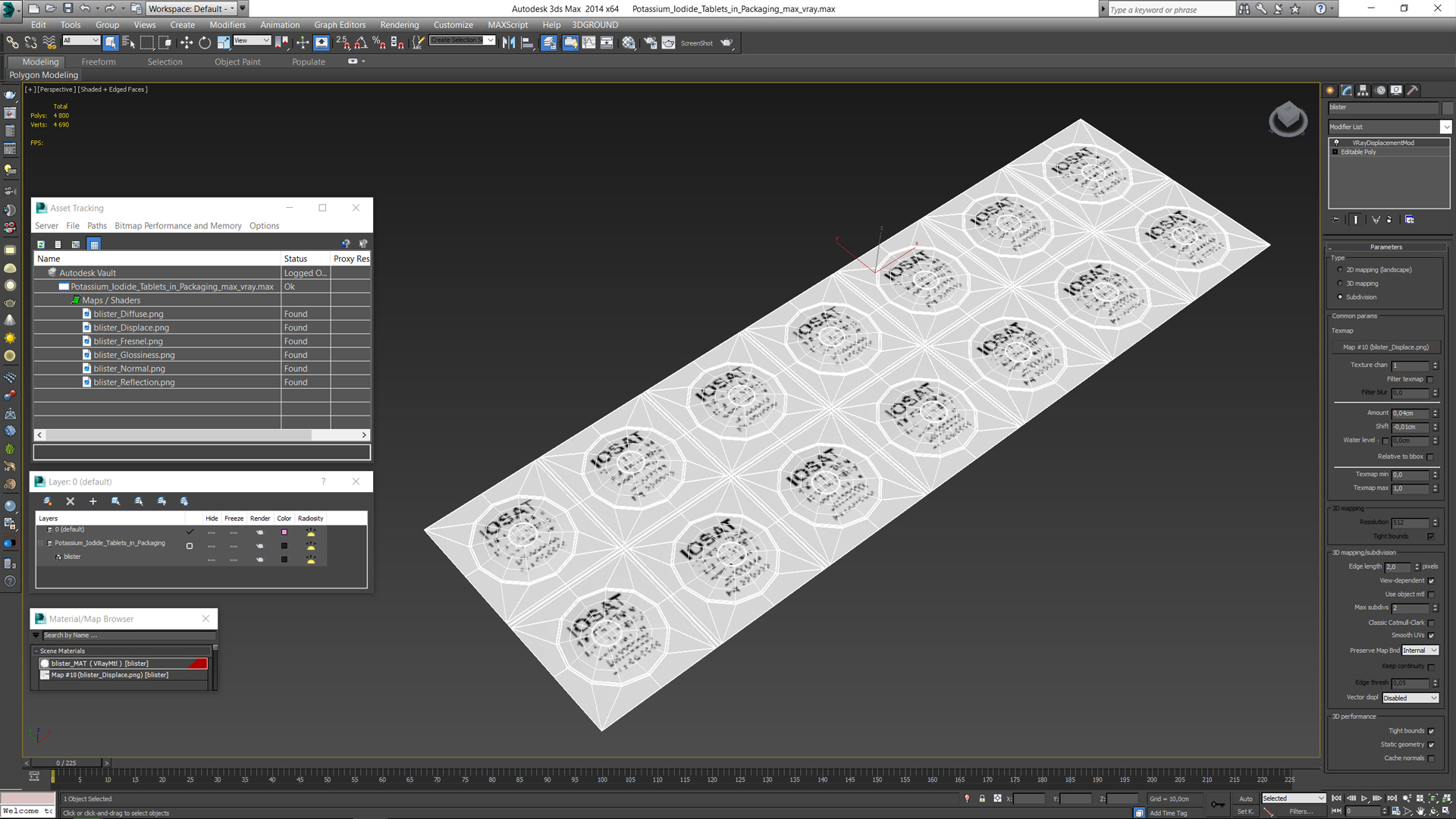Open Create Selection Set dropdown
This screenshot has width=1456, height=819.
click(462, 40)
